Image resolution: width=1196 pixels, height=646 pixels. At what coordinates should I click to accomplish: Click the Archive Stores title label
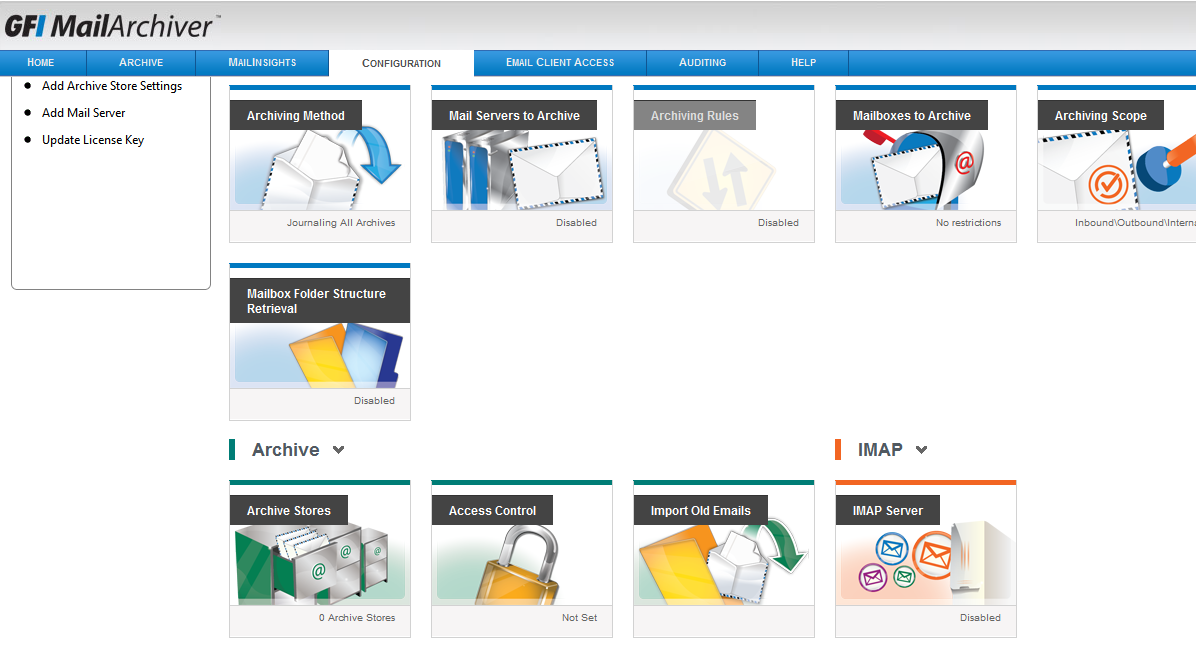click(x=289, y=511)
